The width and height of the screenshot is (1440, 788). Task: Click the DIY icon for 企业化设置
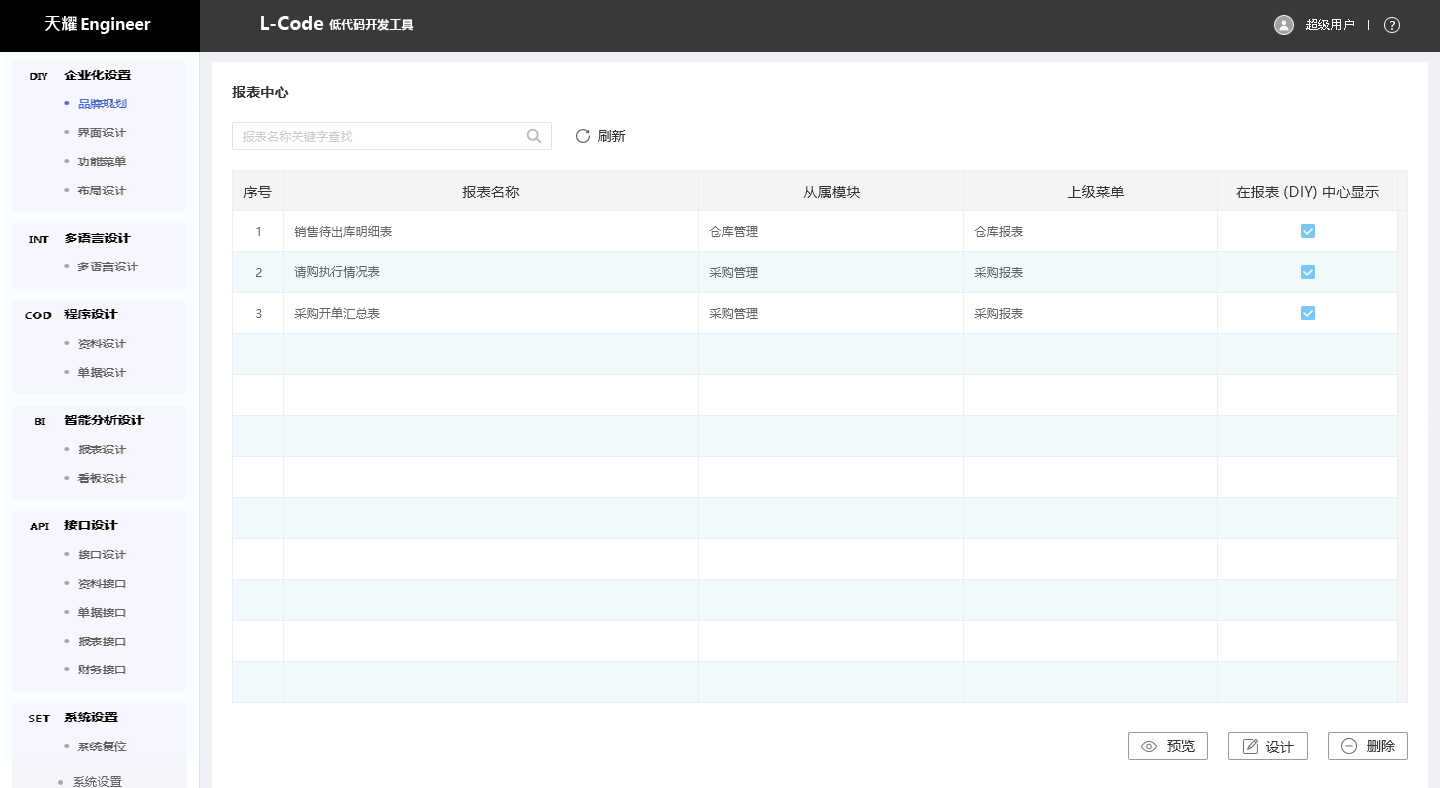(x=39, y=76)
